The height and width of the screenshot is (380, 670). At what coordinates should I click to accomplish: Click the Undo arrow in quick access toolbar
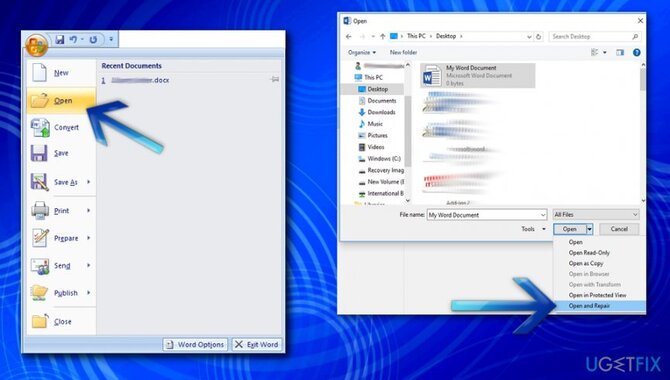click(73, 40)
